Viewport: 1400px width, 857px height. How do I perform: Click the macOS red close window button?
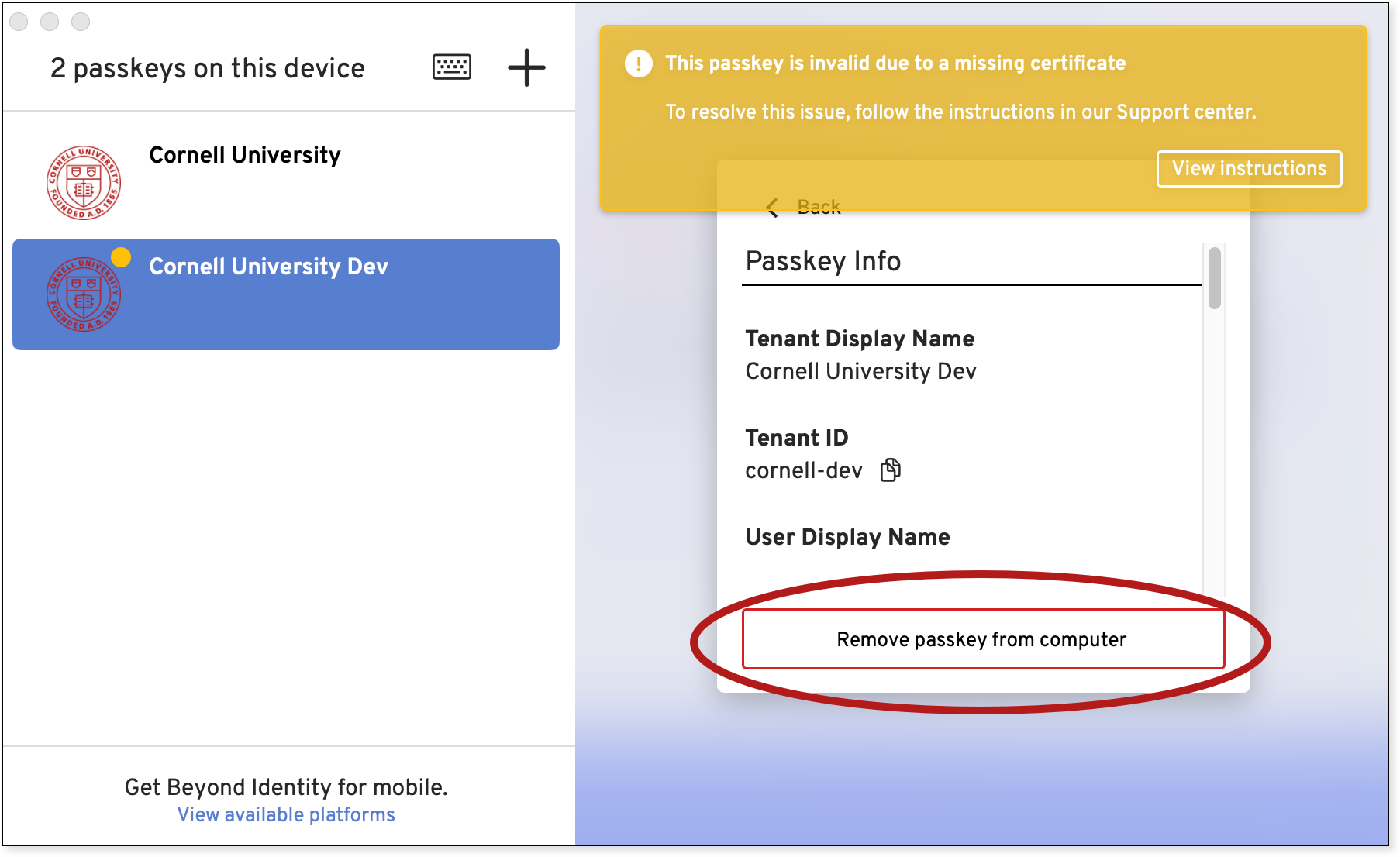(19, 22)
